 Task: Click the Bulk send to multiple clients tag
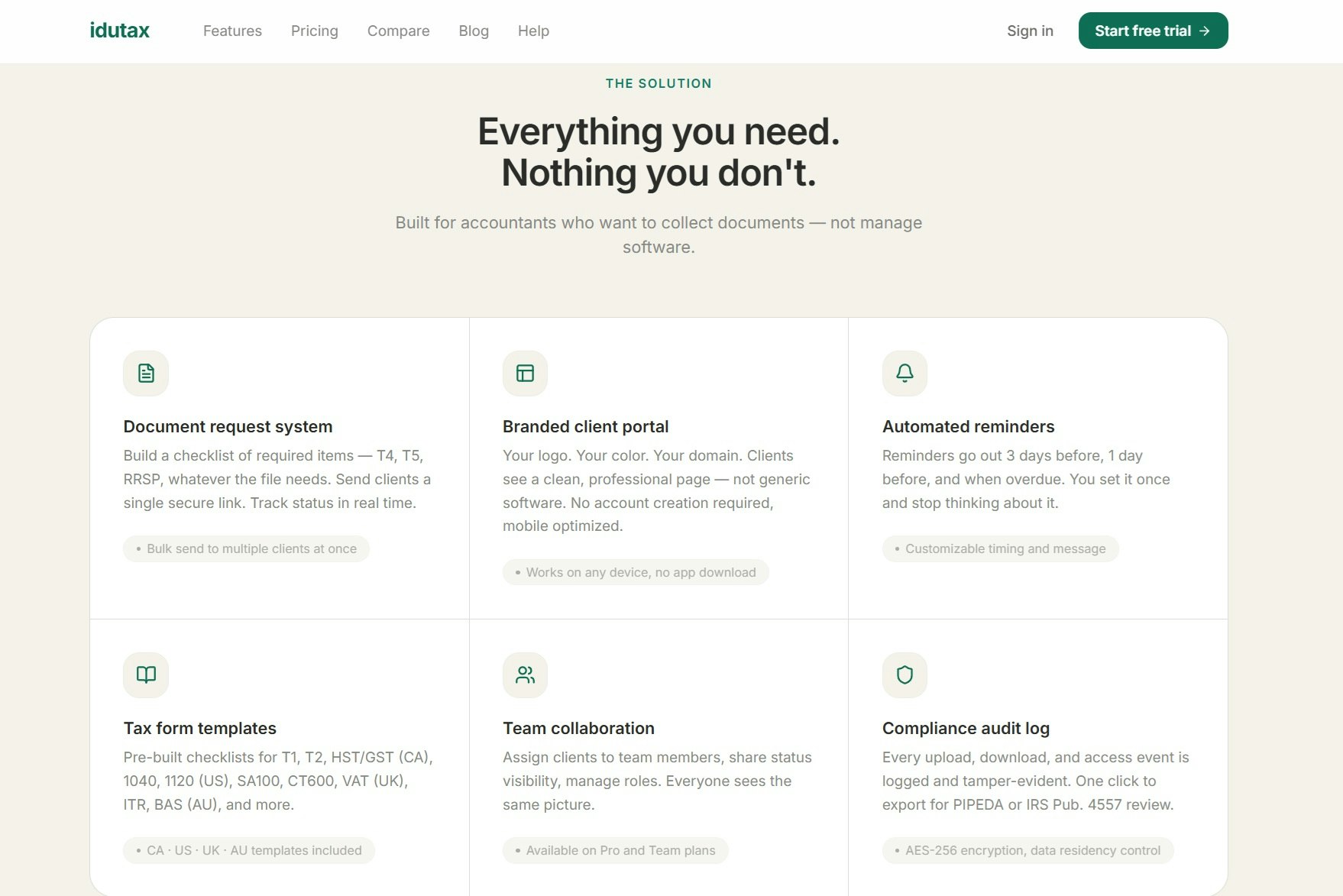click(x=246, y=548)
